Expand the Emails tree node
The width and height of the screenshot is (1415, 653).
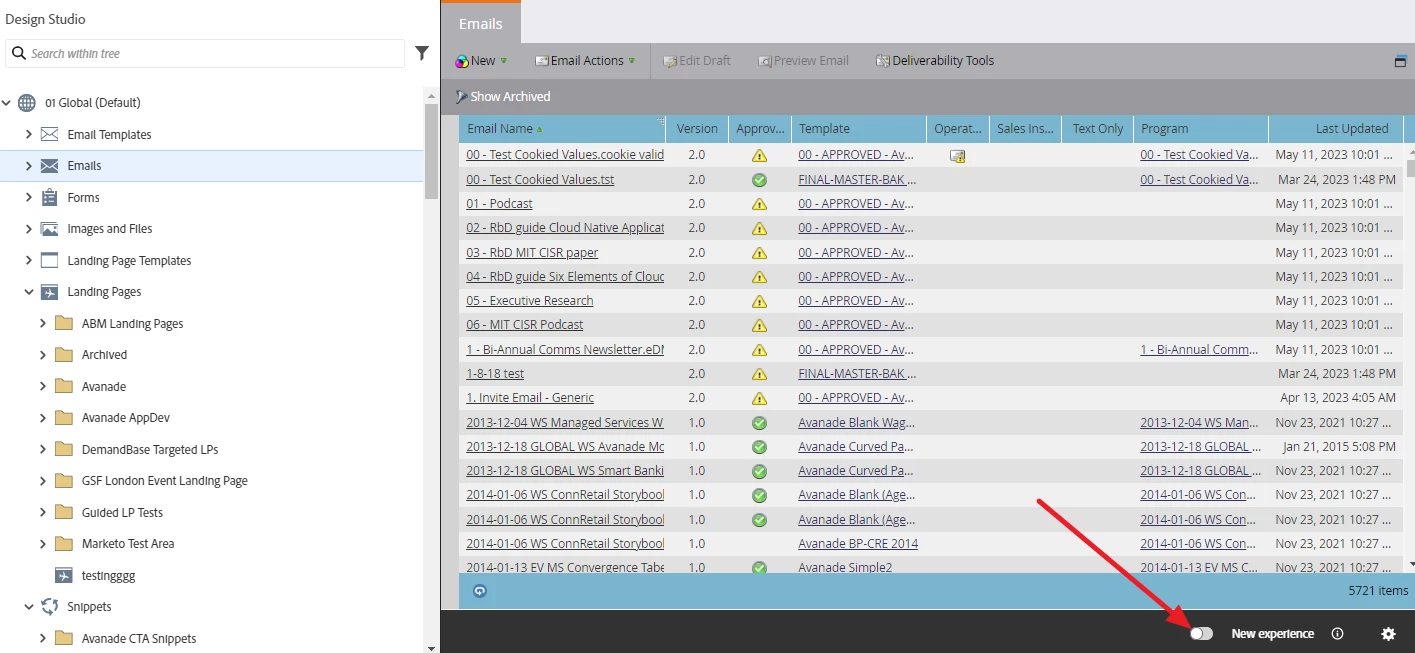[29, 166]
